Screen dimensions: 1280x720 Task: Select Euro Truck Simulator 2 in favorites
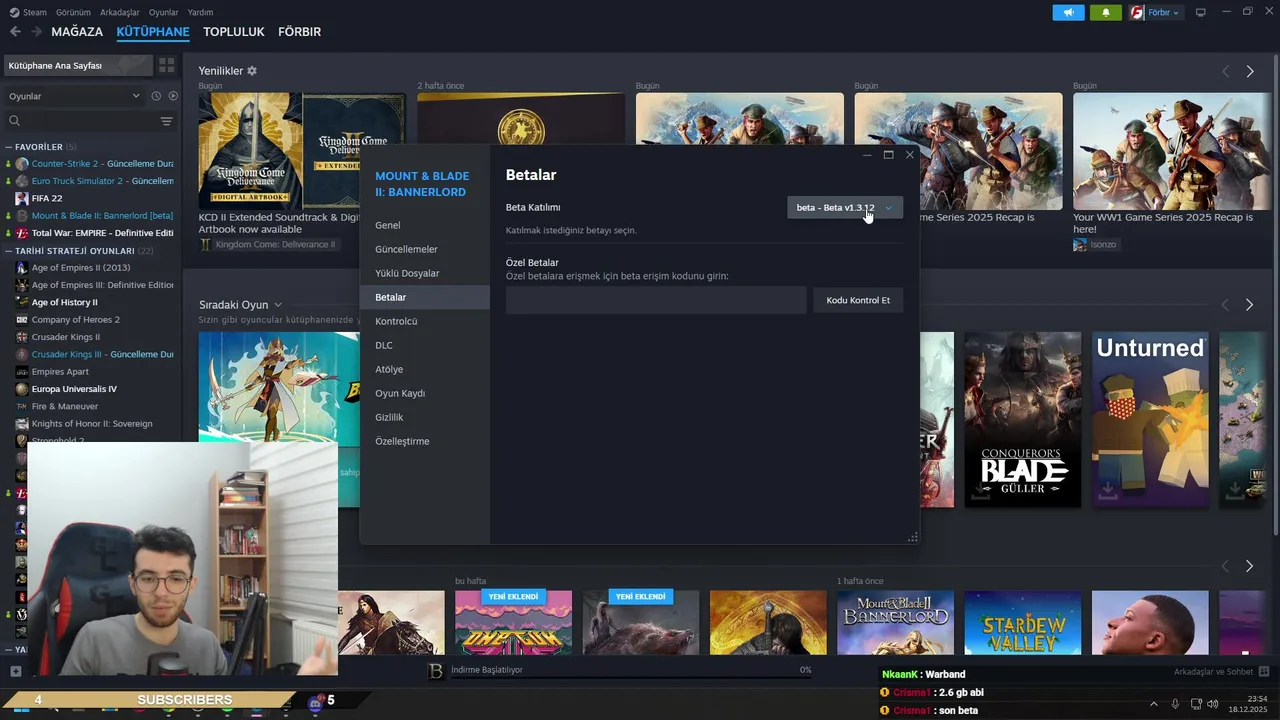click(x=102, y=181)
